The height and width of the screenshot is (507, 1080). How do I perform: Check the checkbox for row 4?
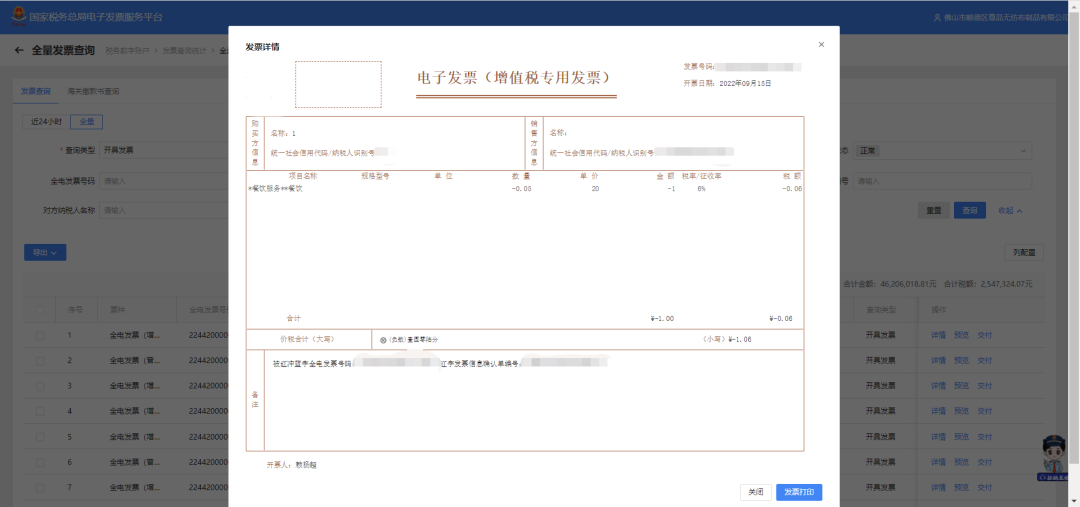(41, 411)
